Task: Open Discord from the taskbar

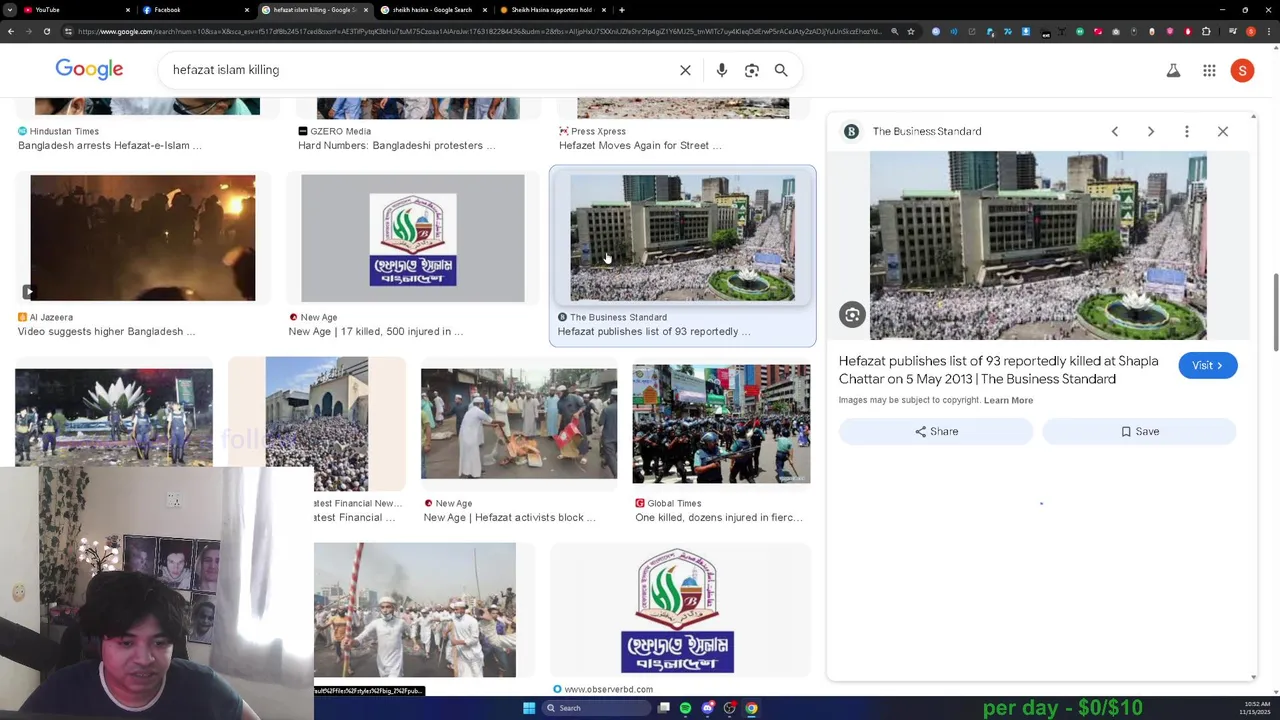Action: click(707, 708)
